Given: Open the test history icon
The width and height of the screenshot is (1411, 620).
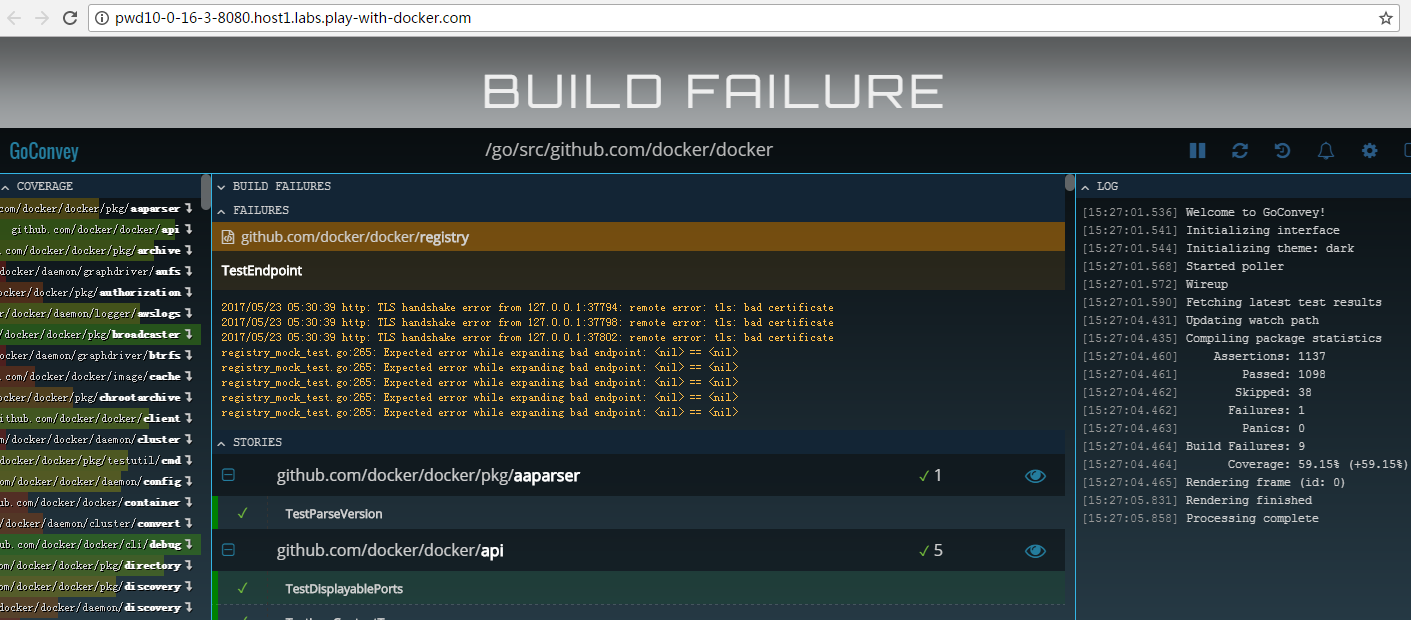Looking at the screenshot, I should (x=1283, y=151).
